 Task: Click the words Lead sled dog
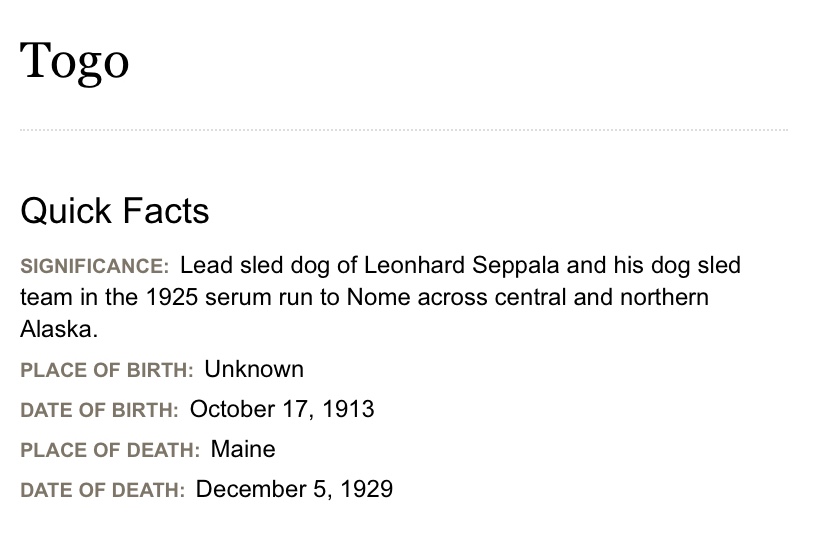255,266
